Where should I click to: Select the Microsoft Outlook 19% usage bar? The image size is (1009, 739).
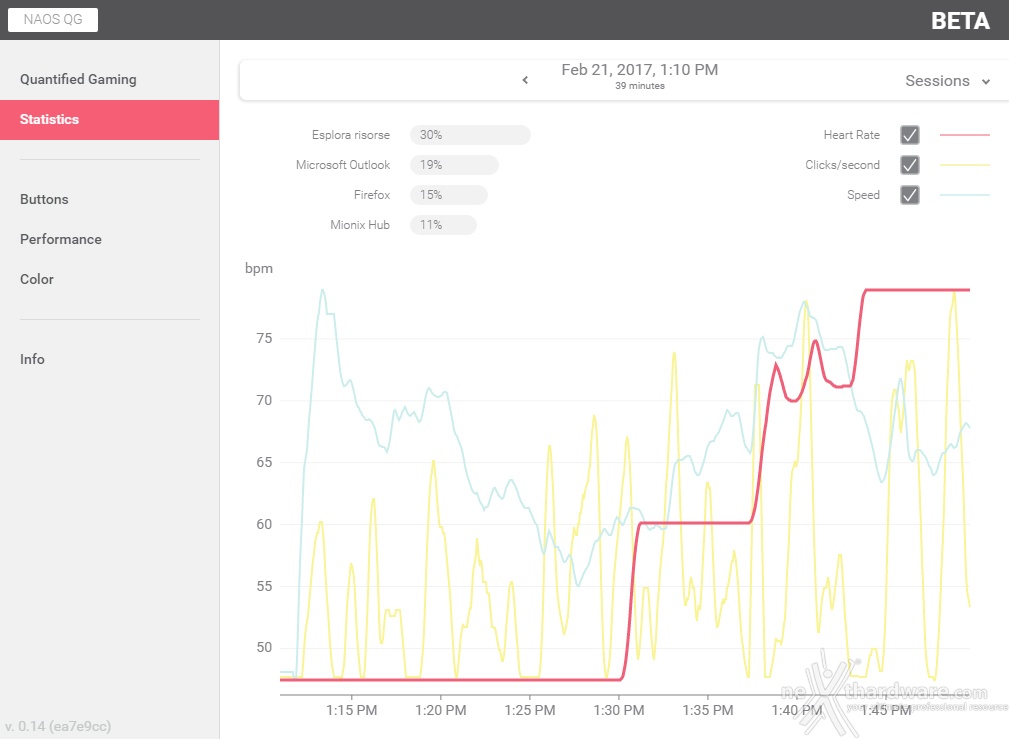click(454, 165)
